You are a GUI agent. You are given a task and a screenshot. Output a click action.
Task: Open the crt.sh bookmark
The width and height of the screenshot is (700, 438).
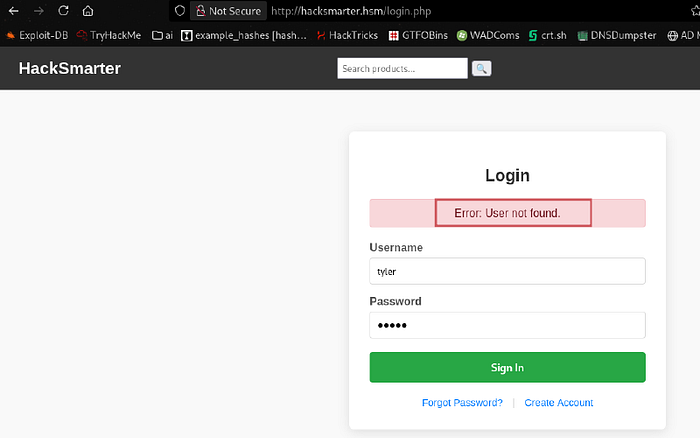[x=547, y=35]
